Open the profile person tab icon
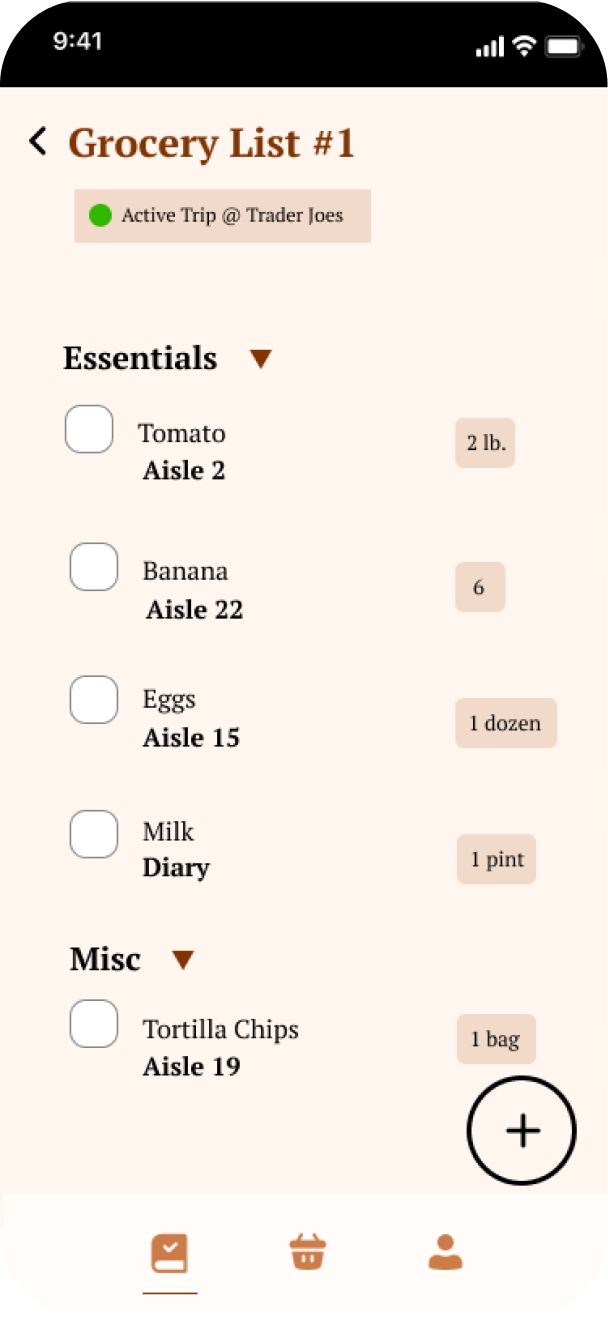The width and height of the screenshot is (608, 1319). pos(445,1252)
